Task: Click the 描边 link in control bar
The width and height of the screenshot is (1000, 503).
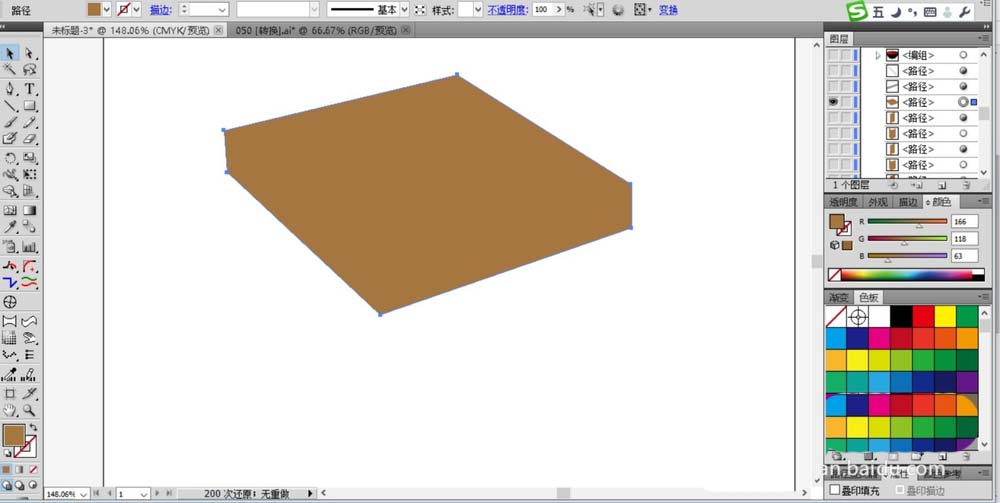Action: (160, 10)
